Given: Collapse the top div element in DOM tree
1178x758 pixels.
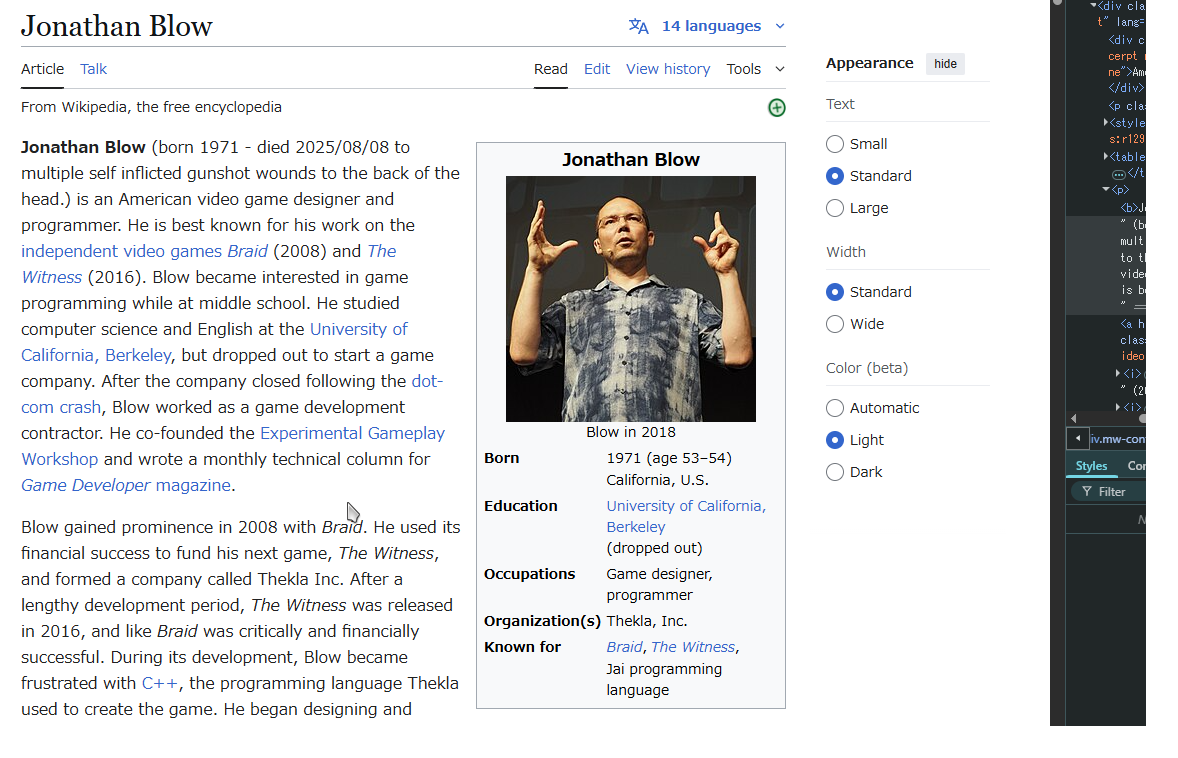Looking at the screenshot, I should [x=1093, y=5].
